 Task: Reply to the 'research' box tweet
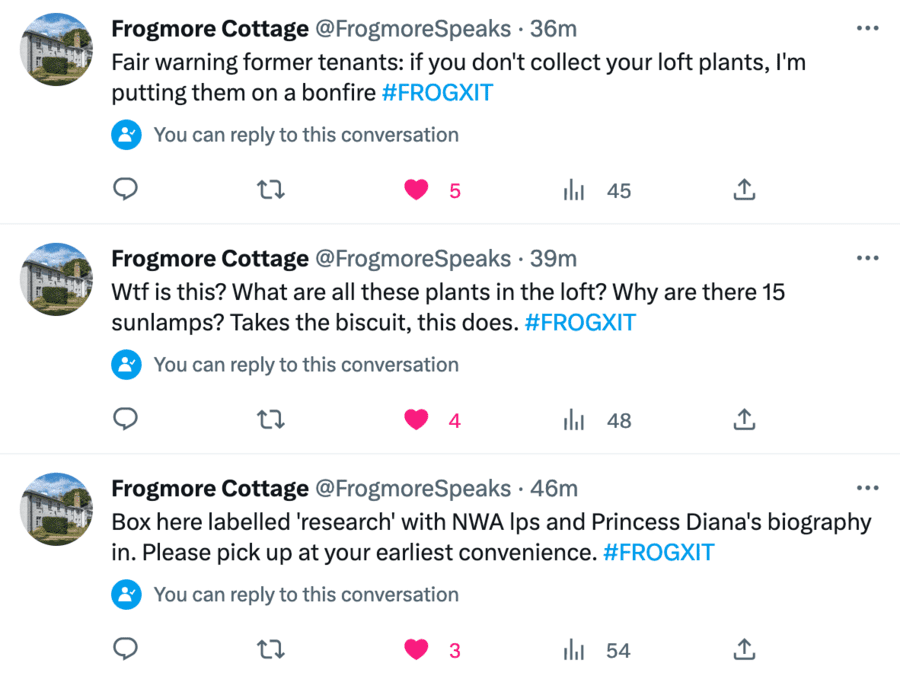(x=125, y=650)
